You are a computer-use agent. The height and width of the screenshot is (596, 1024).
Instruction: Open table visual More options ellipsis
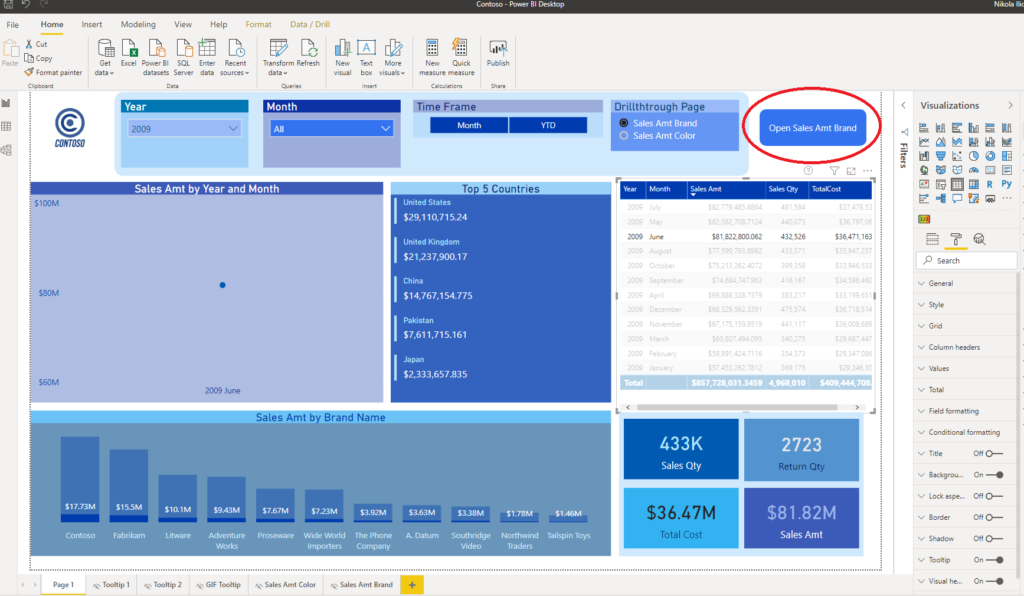tap(867, 171)
